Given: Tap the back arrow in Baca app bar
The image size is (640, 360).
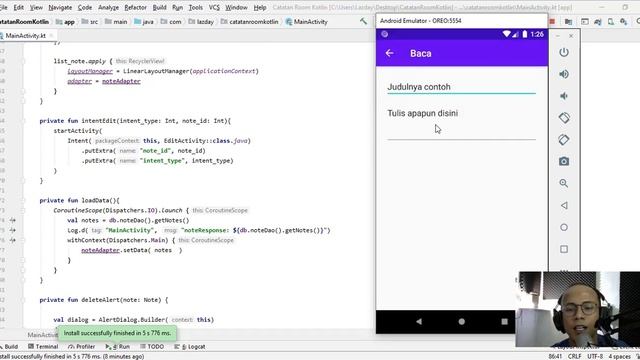Looking at the screenshot, I should [x=389, y=53].
